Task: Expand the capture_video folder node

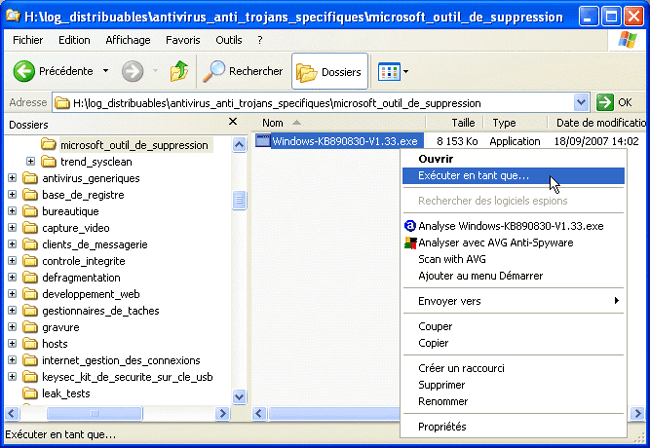Action: pyautogui.click(x=12, y=228)
